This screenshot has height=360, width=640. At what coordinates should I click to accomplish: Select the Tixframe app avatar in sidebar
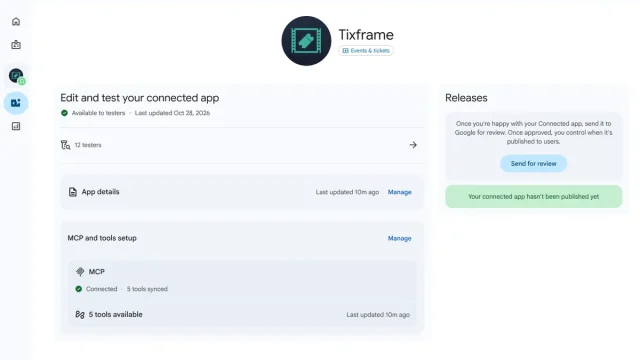[16, 76]
